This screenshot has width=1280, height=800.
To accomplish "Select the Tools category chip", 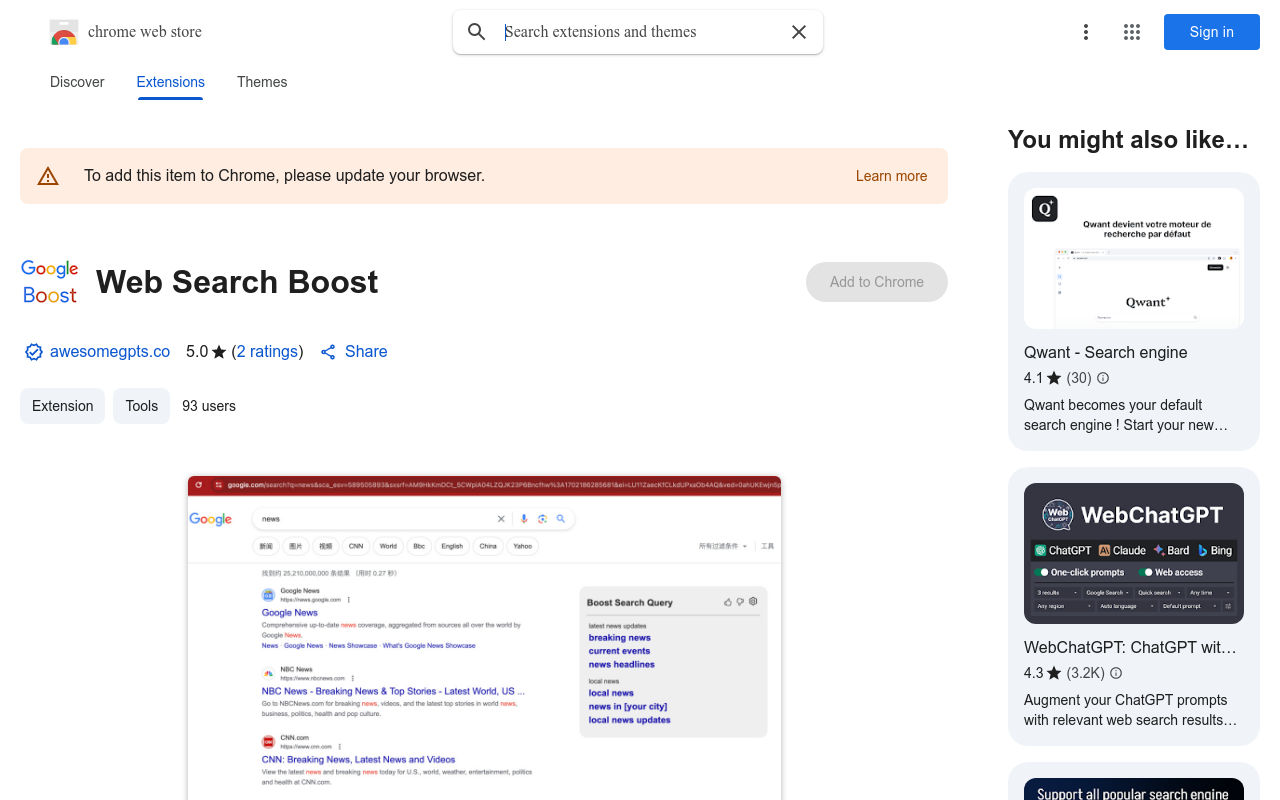I will 141,406.
